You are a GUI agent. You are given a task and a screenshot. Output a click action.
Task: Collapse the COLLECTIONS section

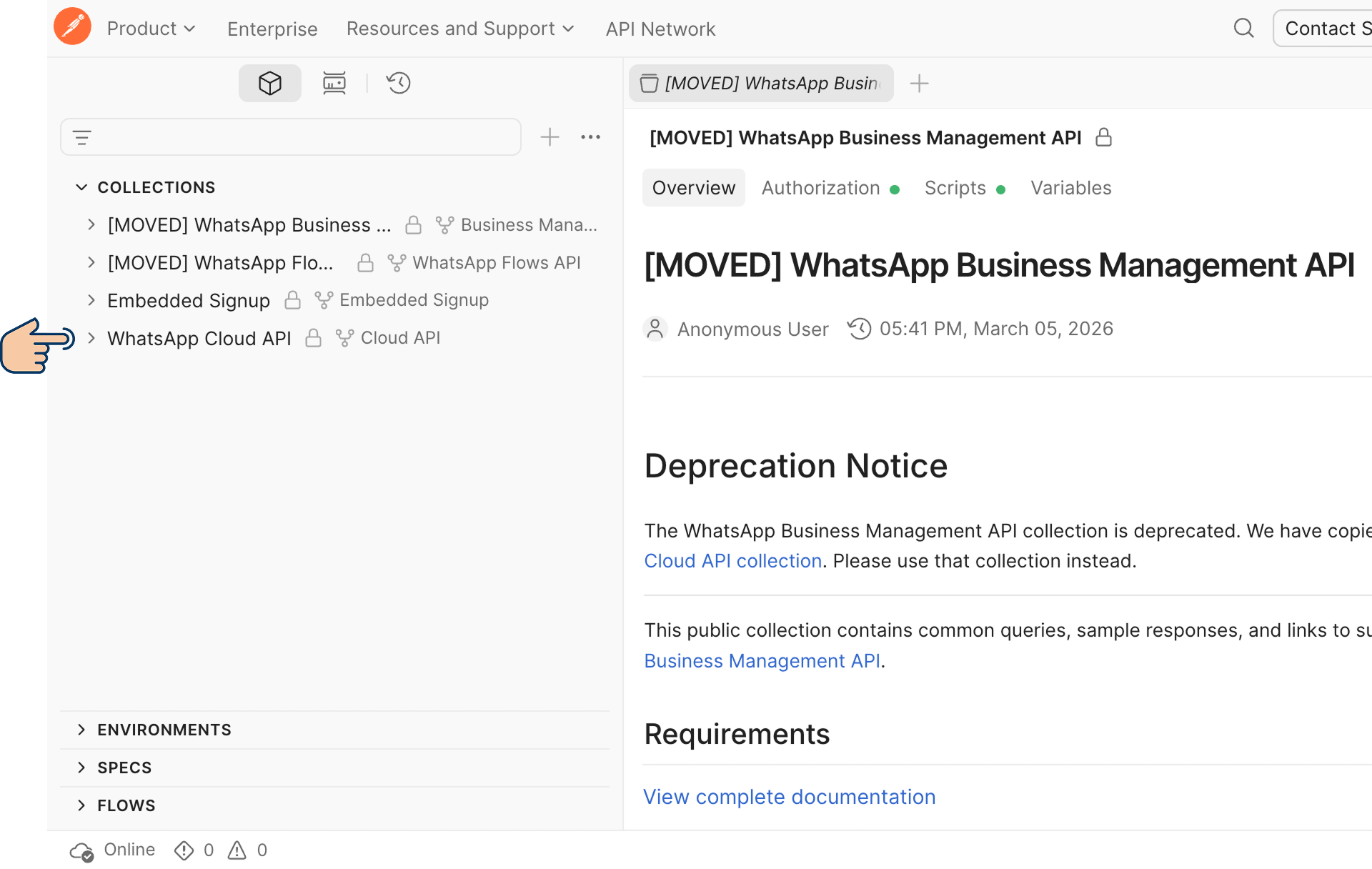pos(81,187)
